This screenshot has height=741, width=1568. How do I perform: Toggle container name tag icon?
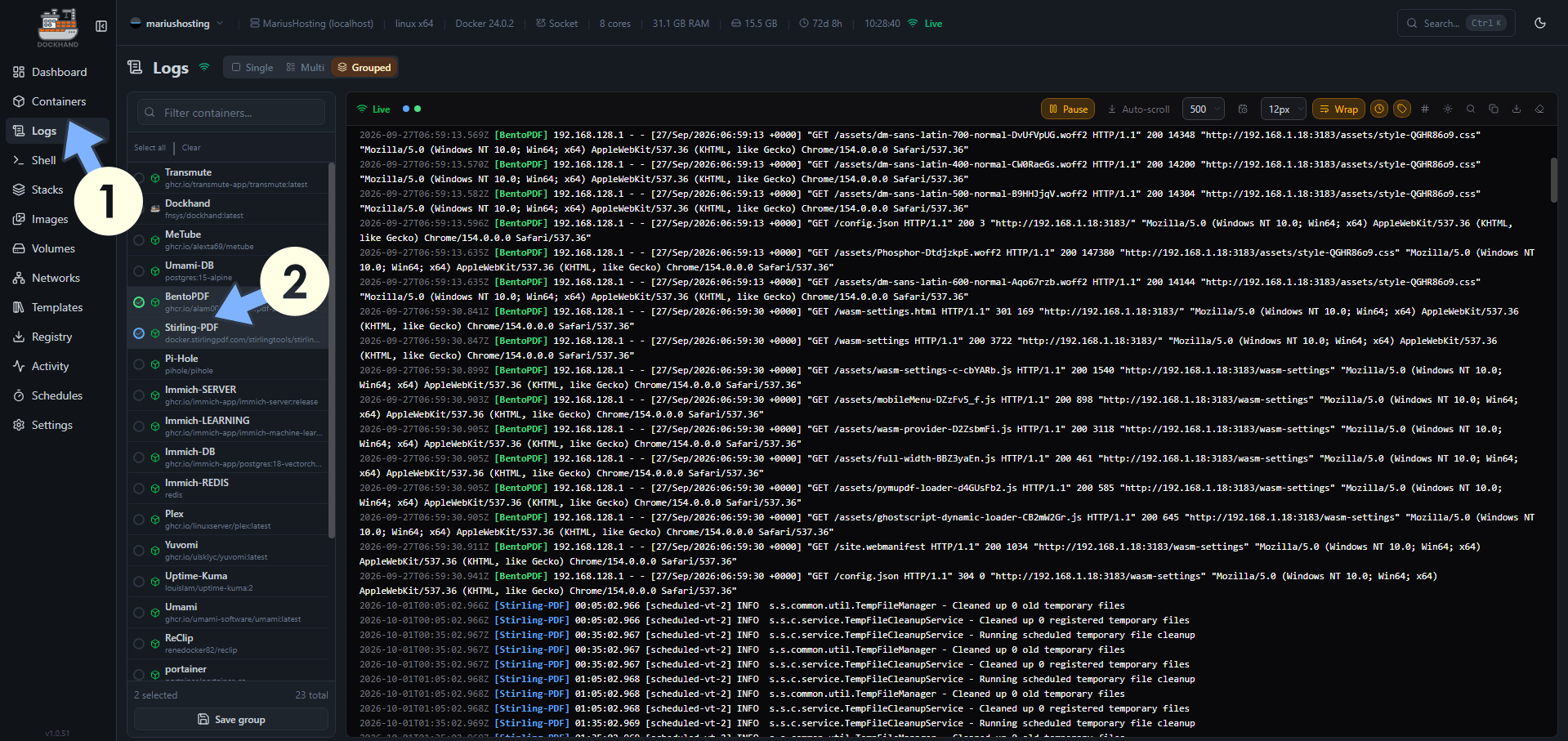[1402, 109]
